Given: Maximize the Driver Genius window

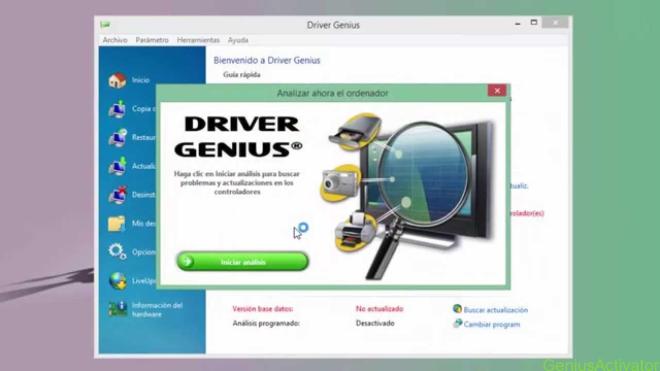Looking at the screenshot, I should [534, 23].
